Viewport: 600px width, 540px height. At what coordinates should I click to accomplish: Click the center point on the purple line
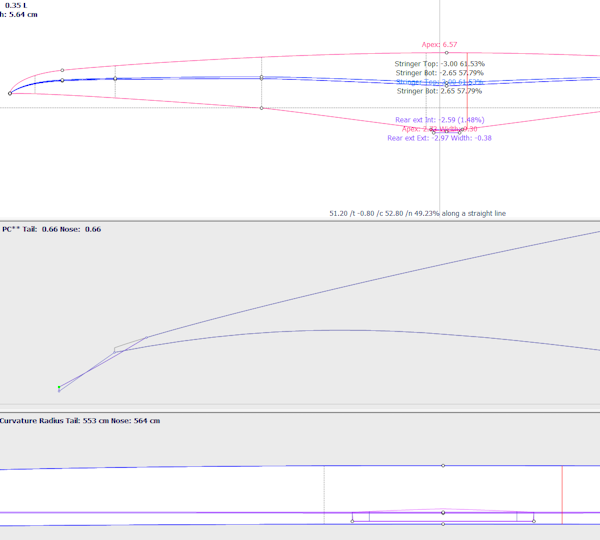point(443,512)
